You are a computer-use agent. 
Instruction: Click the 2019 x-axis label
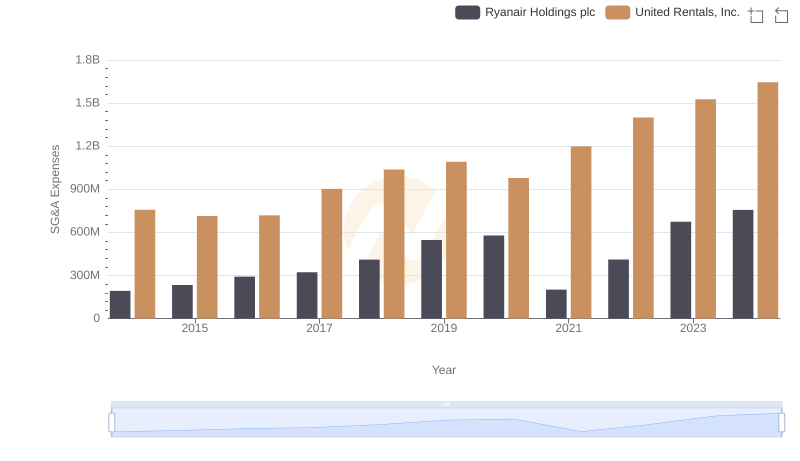444,328
